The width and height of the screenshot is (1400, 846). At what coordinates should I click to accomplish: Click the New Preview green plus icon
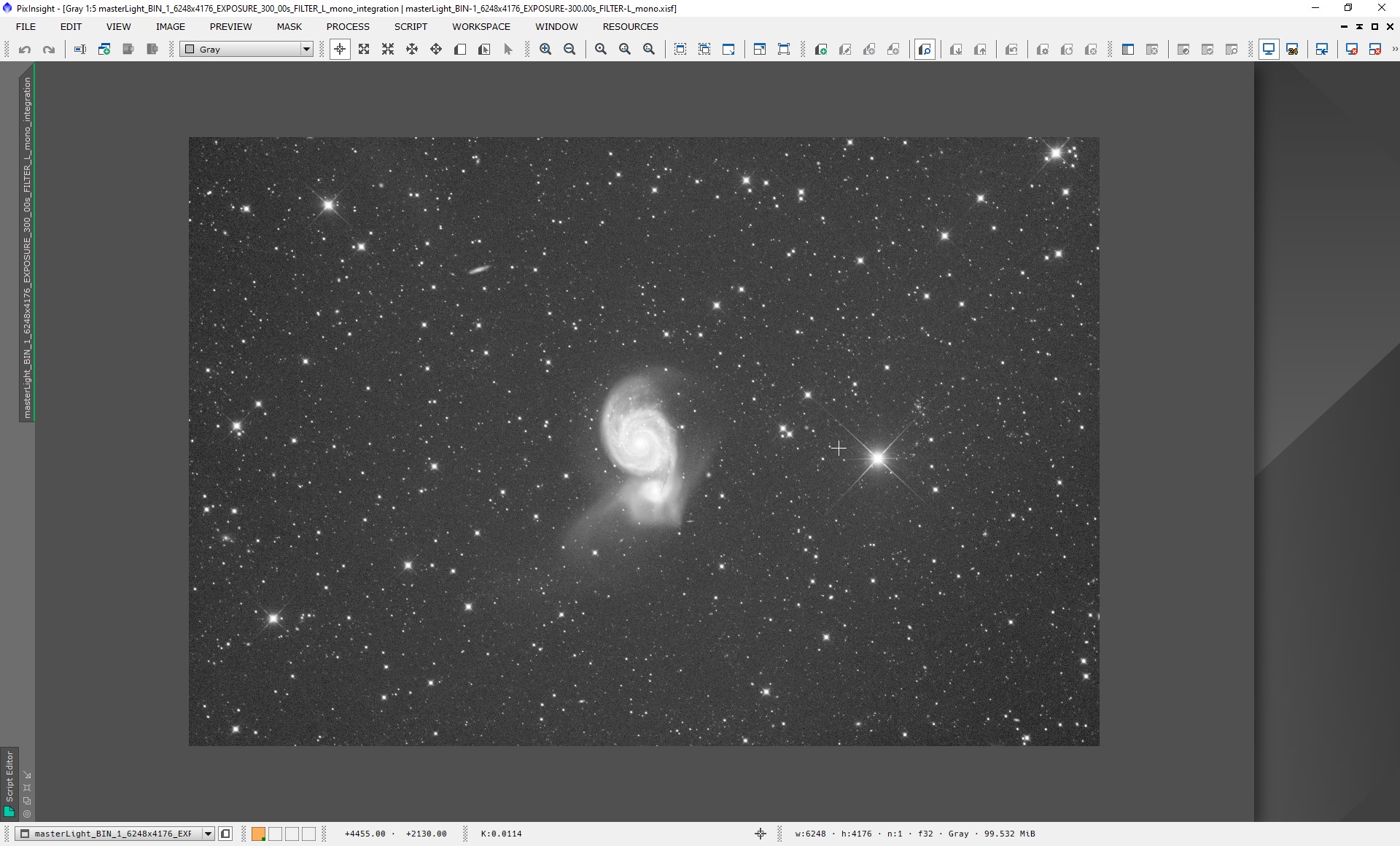tap(821, 50)
